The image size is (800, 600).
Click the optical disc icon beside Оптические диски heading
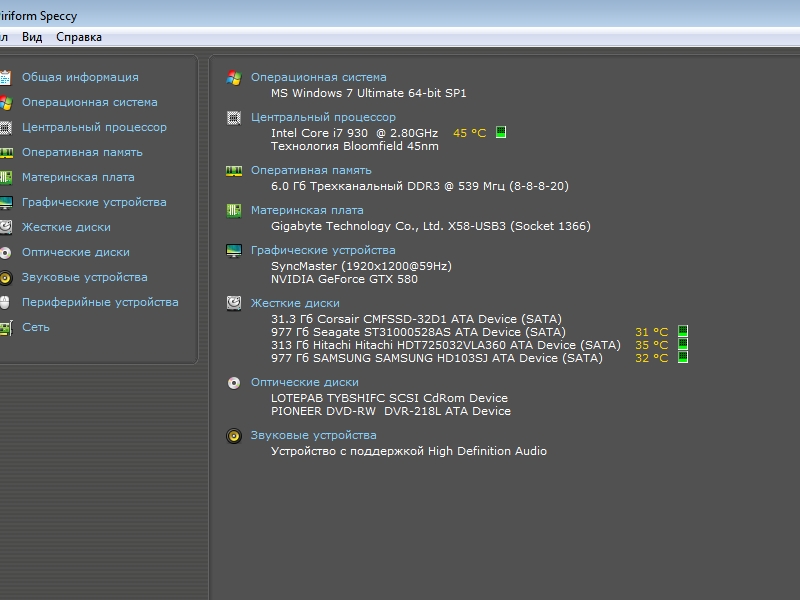click(234, 382)
